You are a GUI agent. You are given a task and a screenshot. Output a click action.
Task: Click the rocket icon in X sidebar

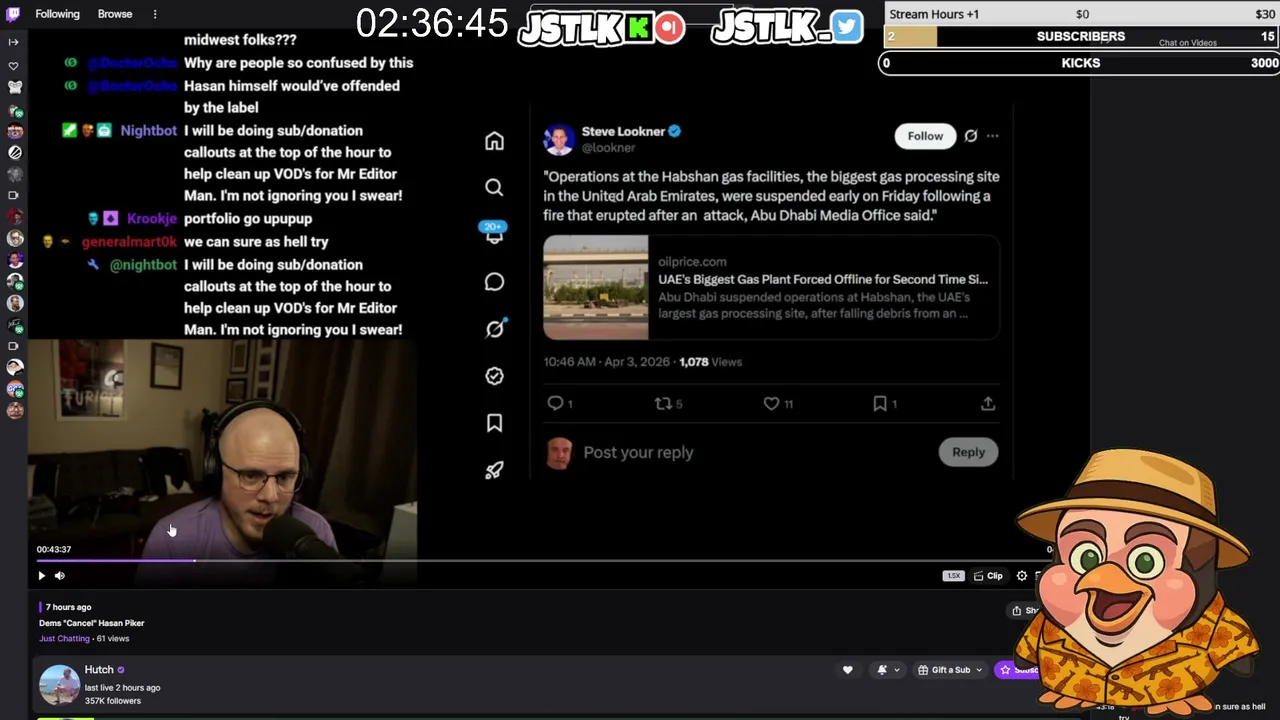[x=494, y=470]
